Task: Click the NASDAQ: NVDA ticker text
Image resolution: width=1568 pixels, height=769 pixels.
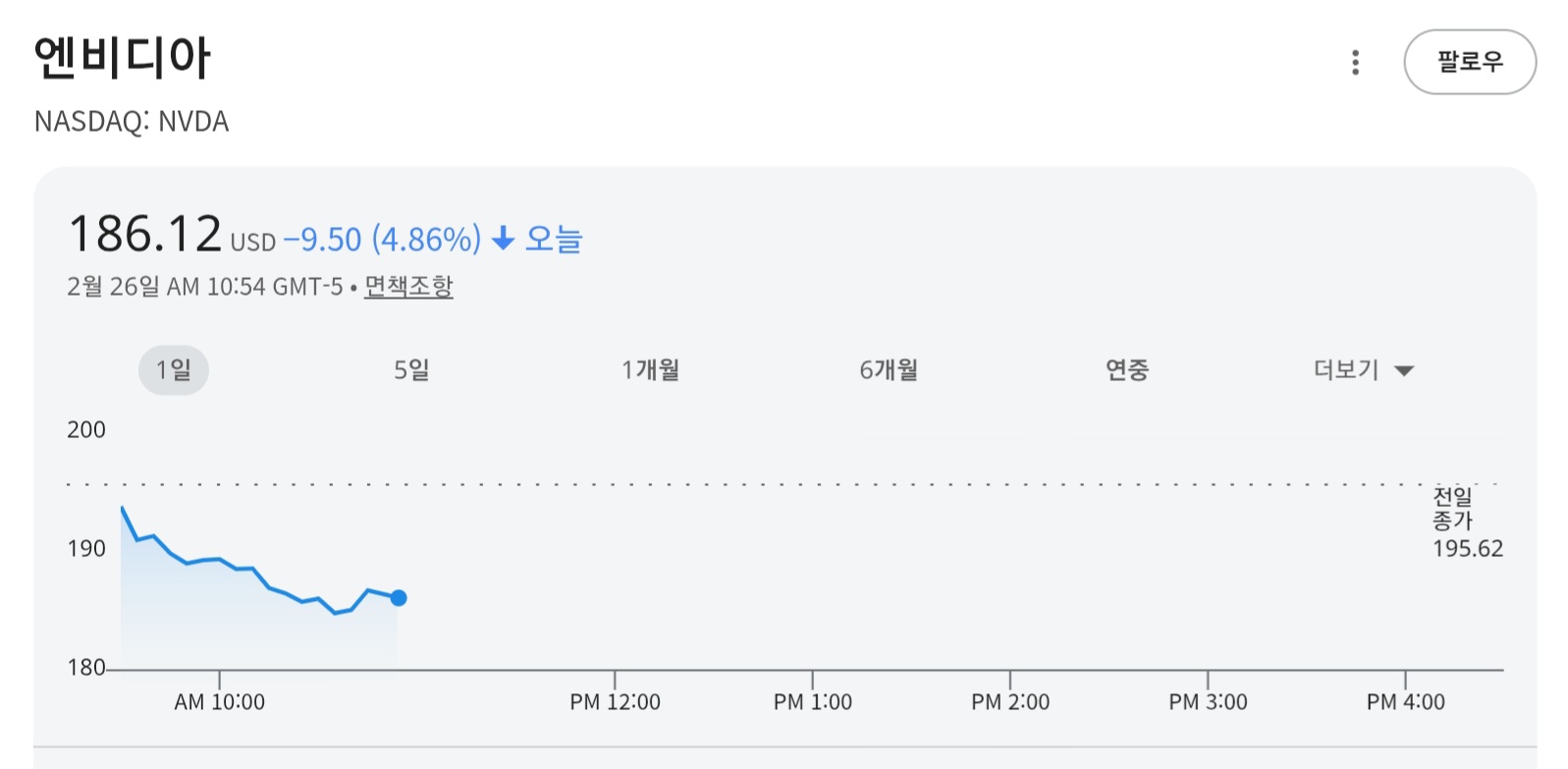Action: point(132,122)
